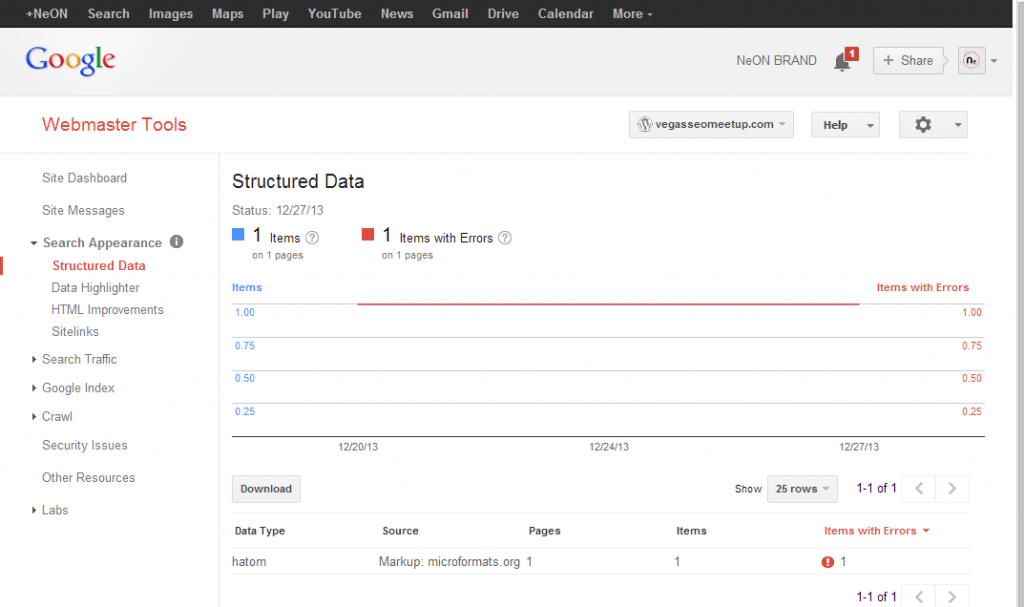Open the Help dropdown
Screen dimensions: 1024x607
click(x=845, y=125)
